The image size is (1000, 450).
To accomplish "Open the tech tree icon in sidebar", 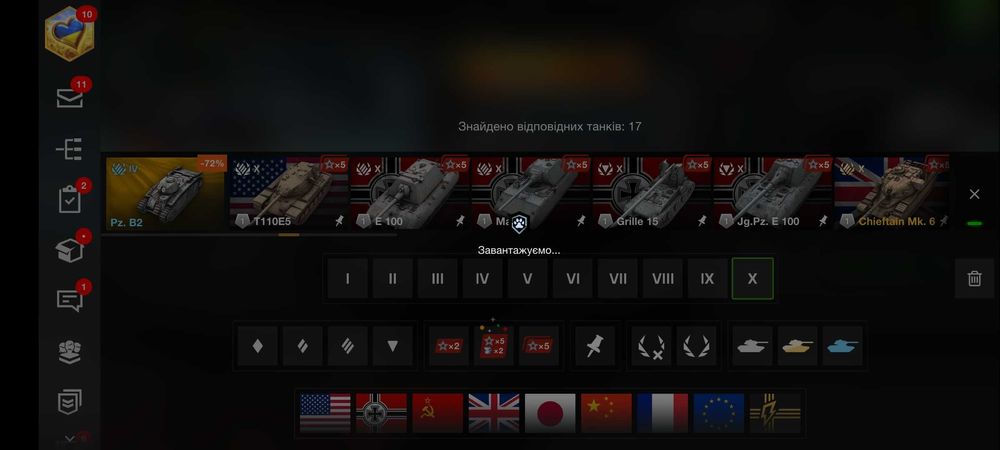I will tap(69, 149).
